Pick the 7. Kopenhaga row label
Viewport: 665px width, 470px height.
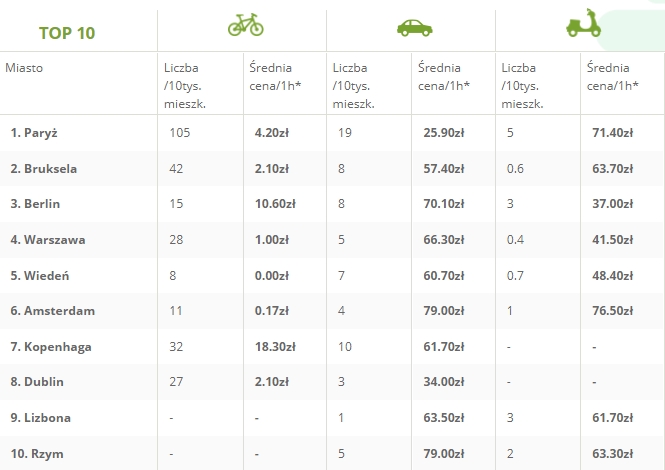click(50, 346)
